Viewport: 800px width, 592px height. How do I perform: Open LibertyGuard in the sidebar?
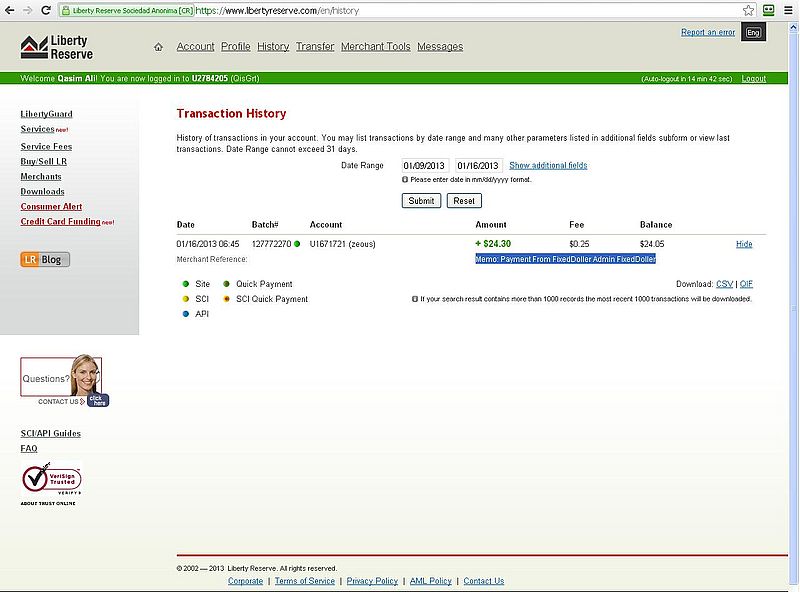tap(46, 114)
